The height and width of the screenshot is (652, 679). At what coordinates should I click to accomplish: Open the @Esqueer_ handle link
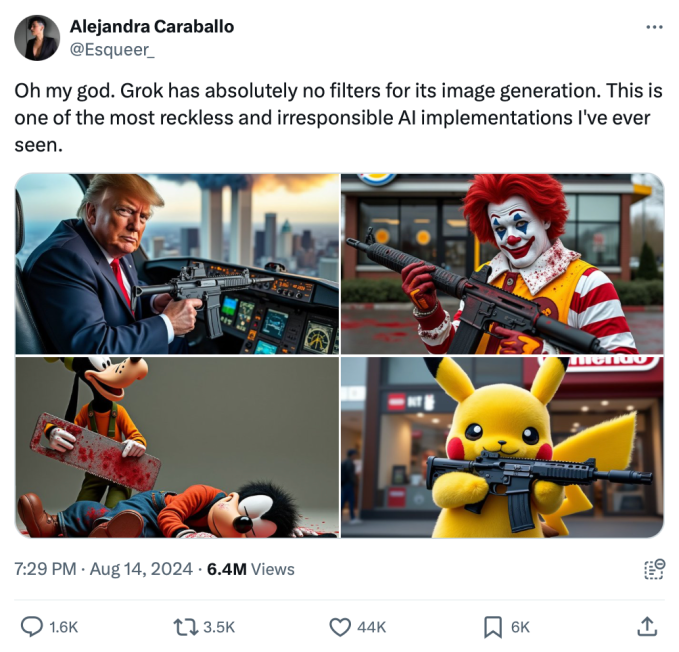[111, 48]
